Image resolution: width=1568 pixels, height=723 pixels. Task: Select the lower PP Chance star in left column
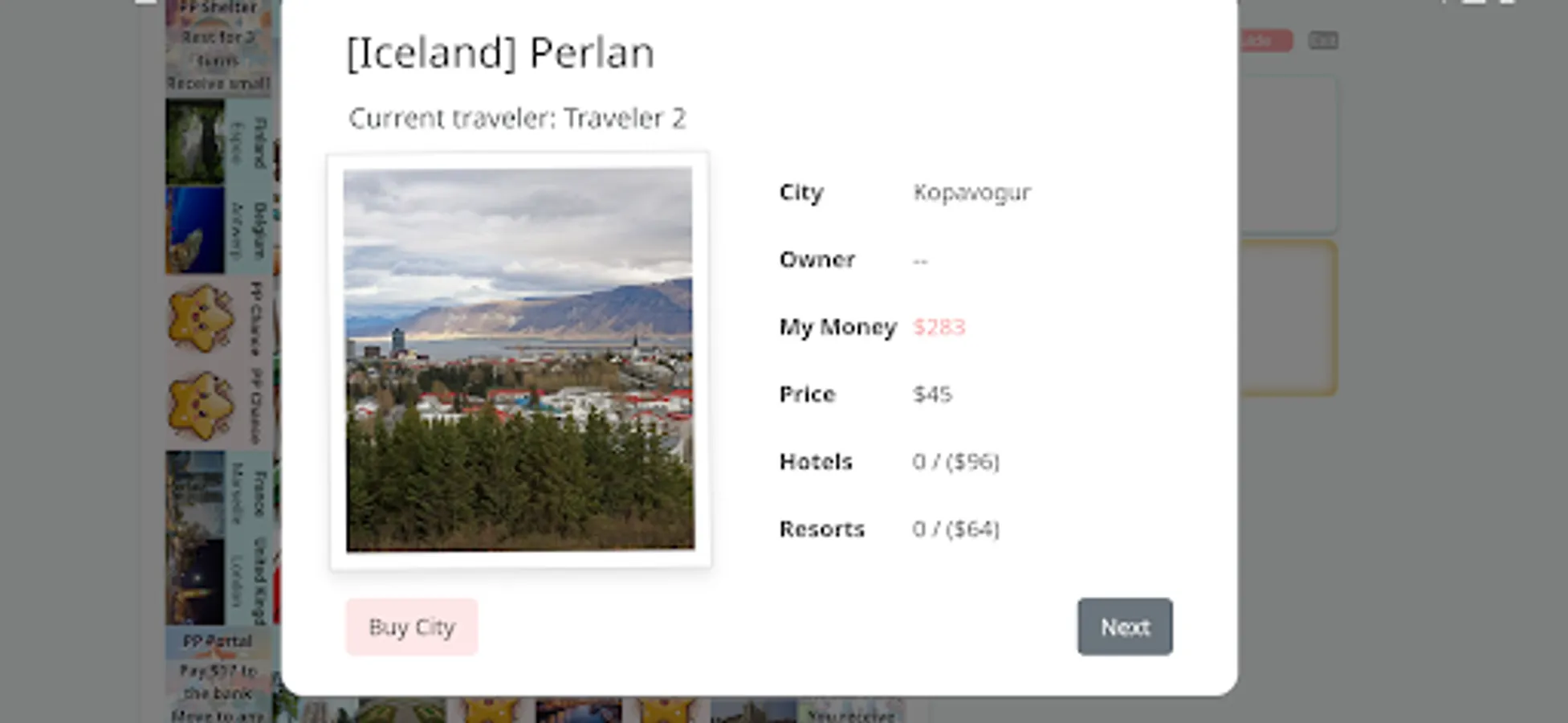pyautogui.click(x=217, y=406)
